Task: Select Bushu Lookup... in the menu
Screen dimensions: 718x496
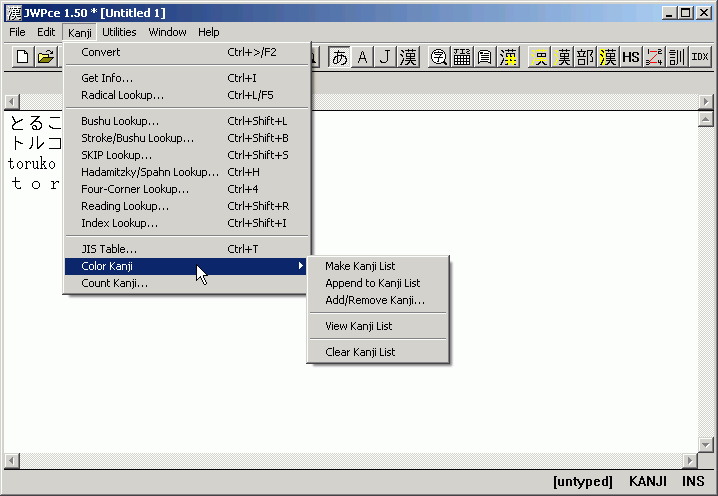Action: click(187, 121)
